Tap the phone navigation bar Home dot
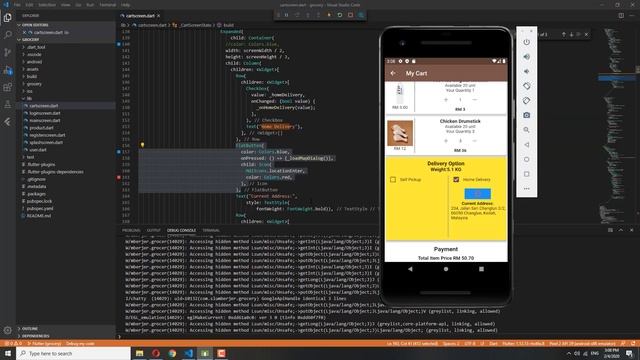640x360 pixels. pos(446,269)
